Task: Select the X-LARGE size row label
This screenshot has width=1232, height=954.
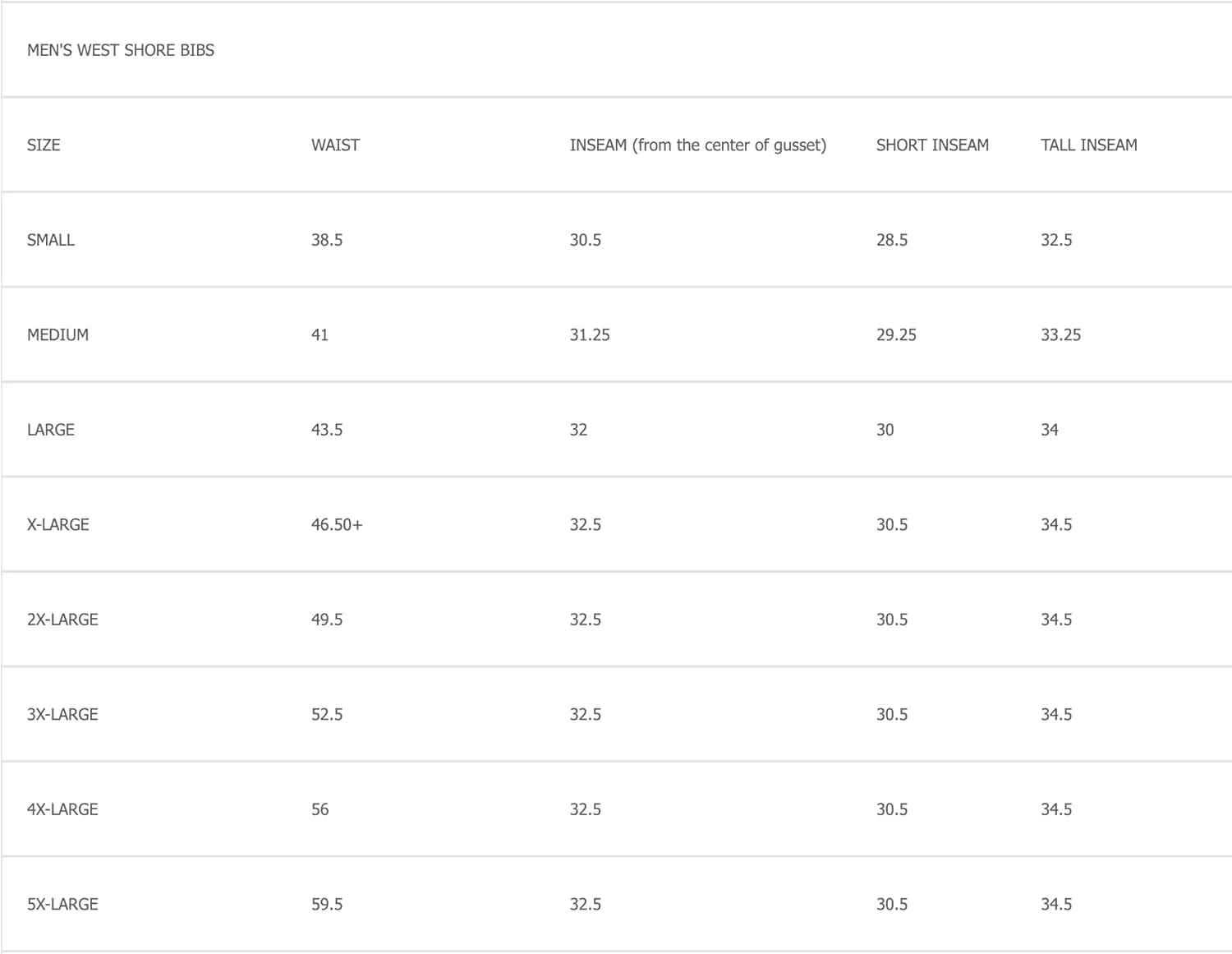Action: [x=58, y=525]
